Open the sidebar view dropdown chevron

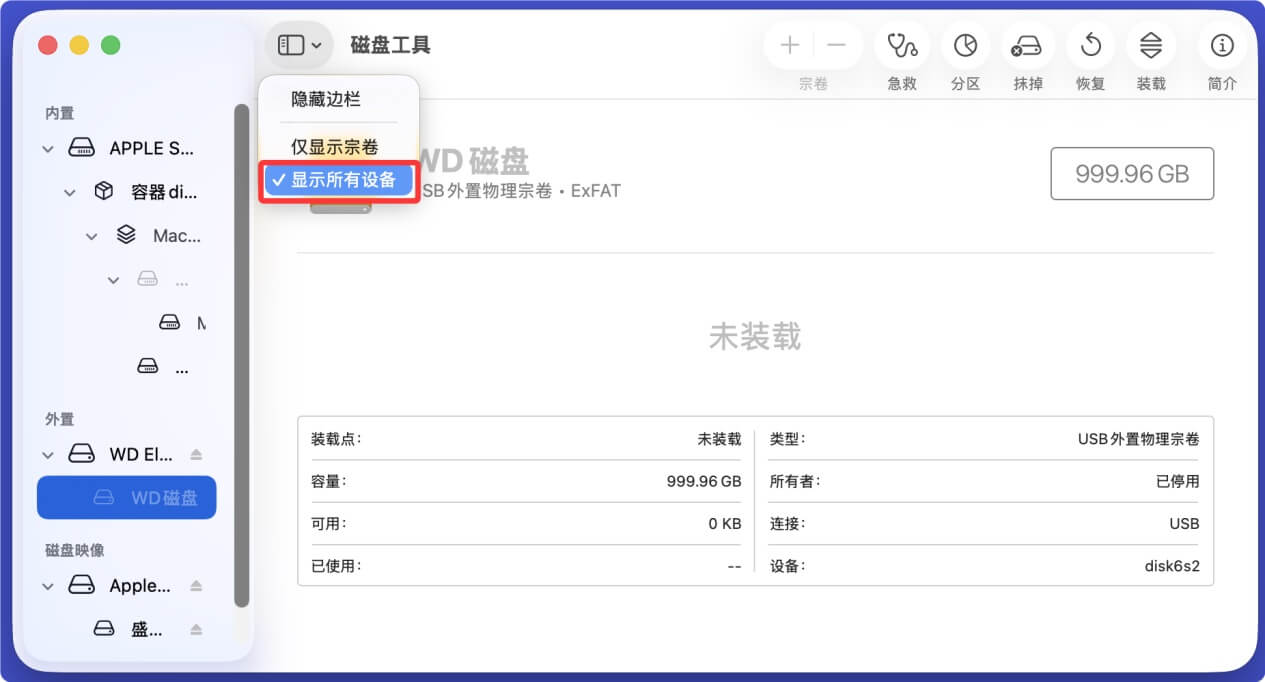click(x=318, y=44)
